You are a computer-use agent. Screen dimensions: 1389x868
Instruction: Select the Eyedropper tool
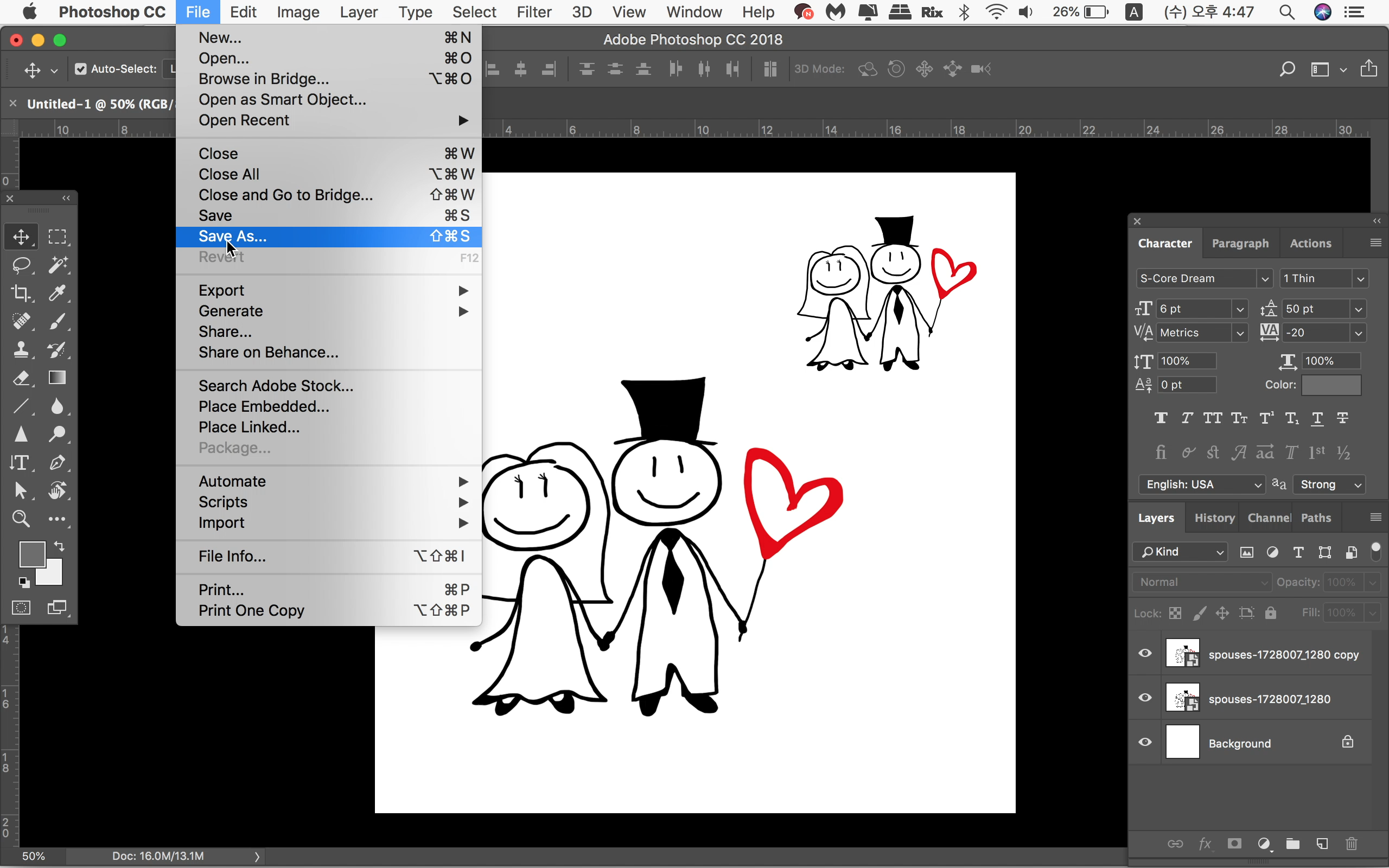[57, 293]
